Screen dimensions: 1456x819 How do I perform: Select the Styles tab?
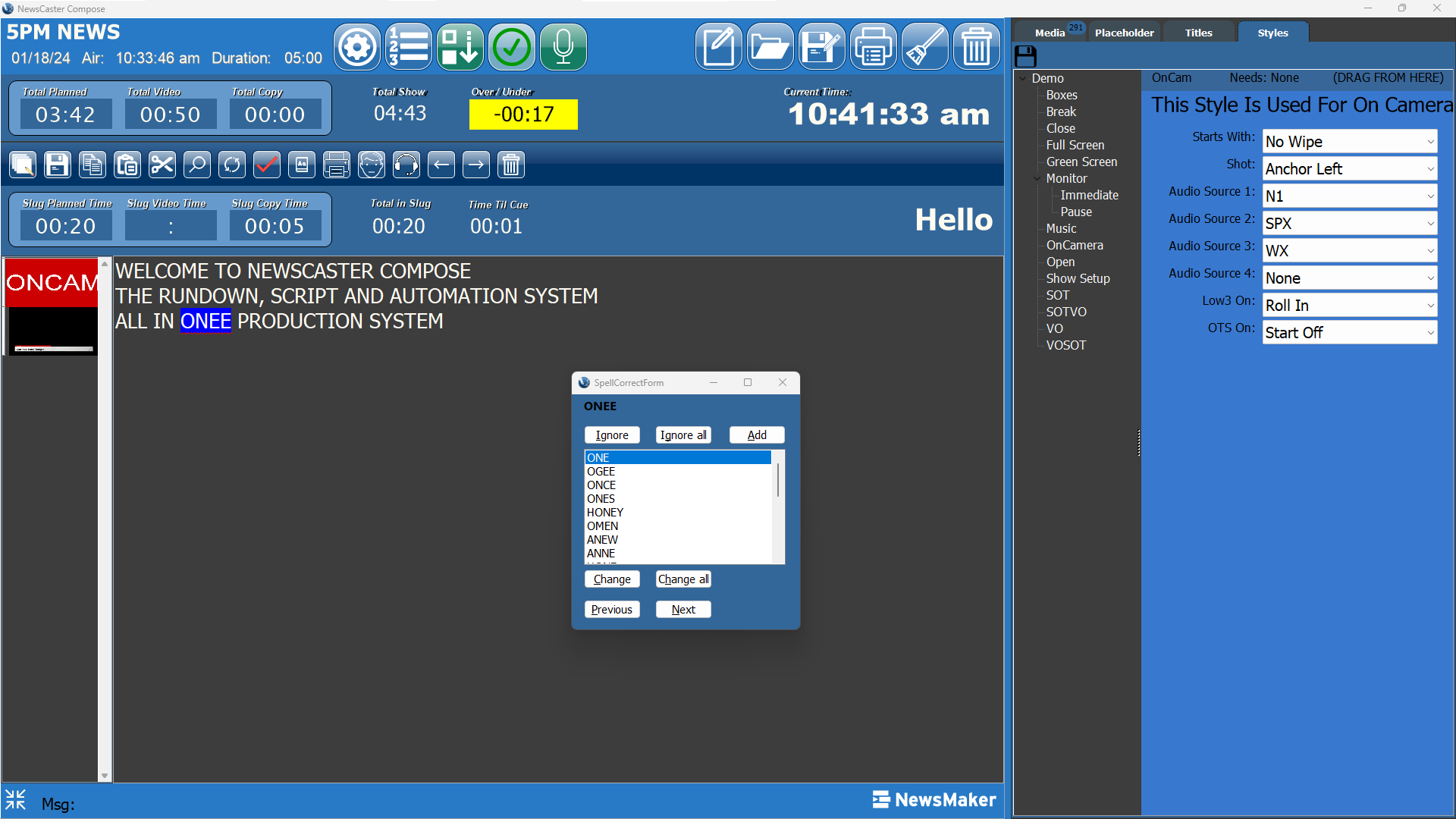(1272, 33)
